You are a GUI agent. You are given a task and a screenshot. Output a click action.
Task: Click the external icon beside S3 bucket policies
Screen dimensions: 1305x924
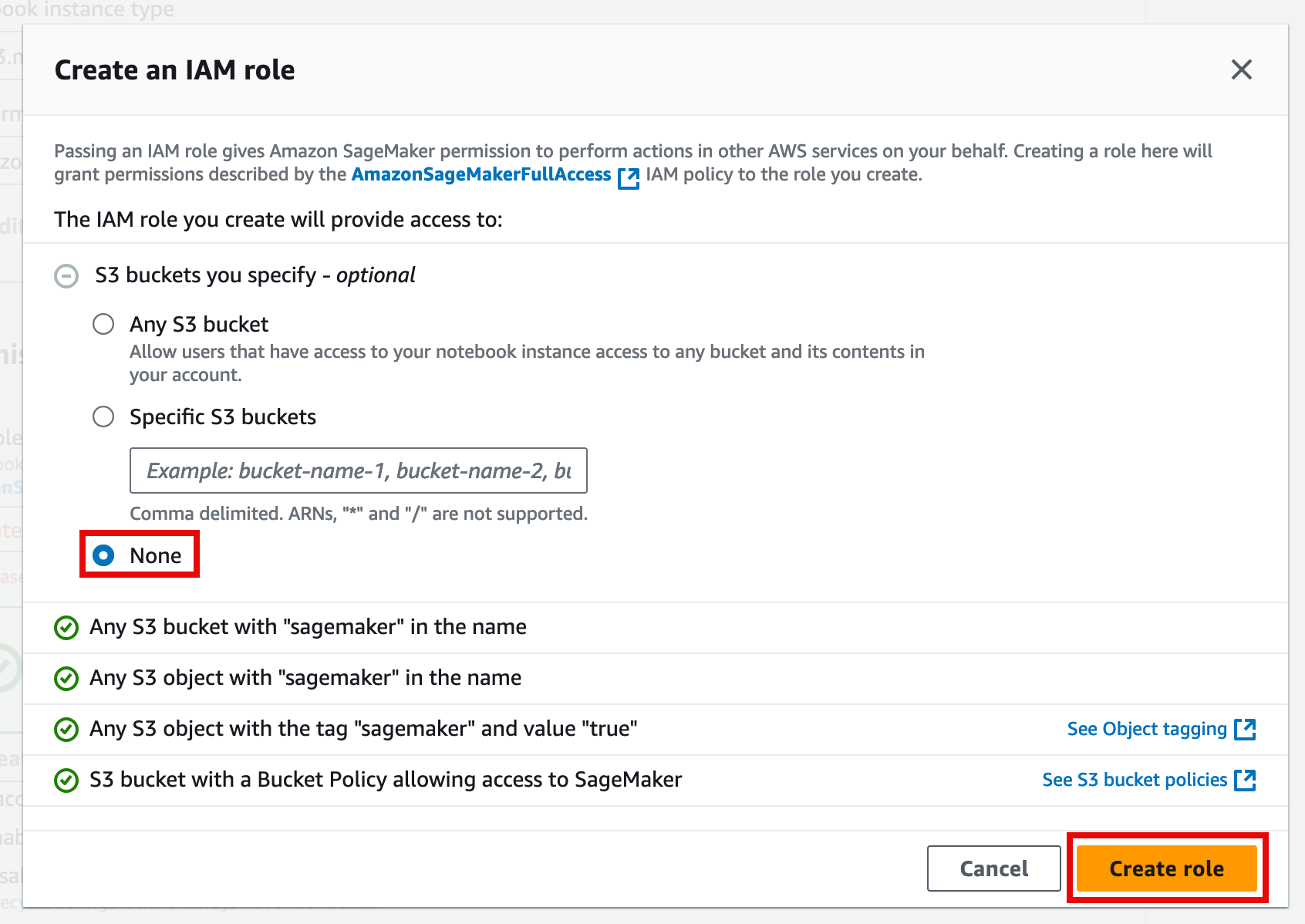tap(1245, 780)
